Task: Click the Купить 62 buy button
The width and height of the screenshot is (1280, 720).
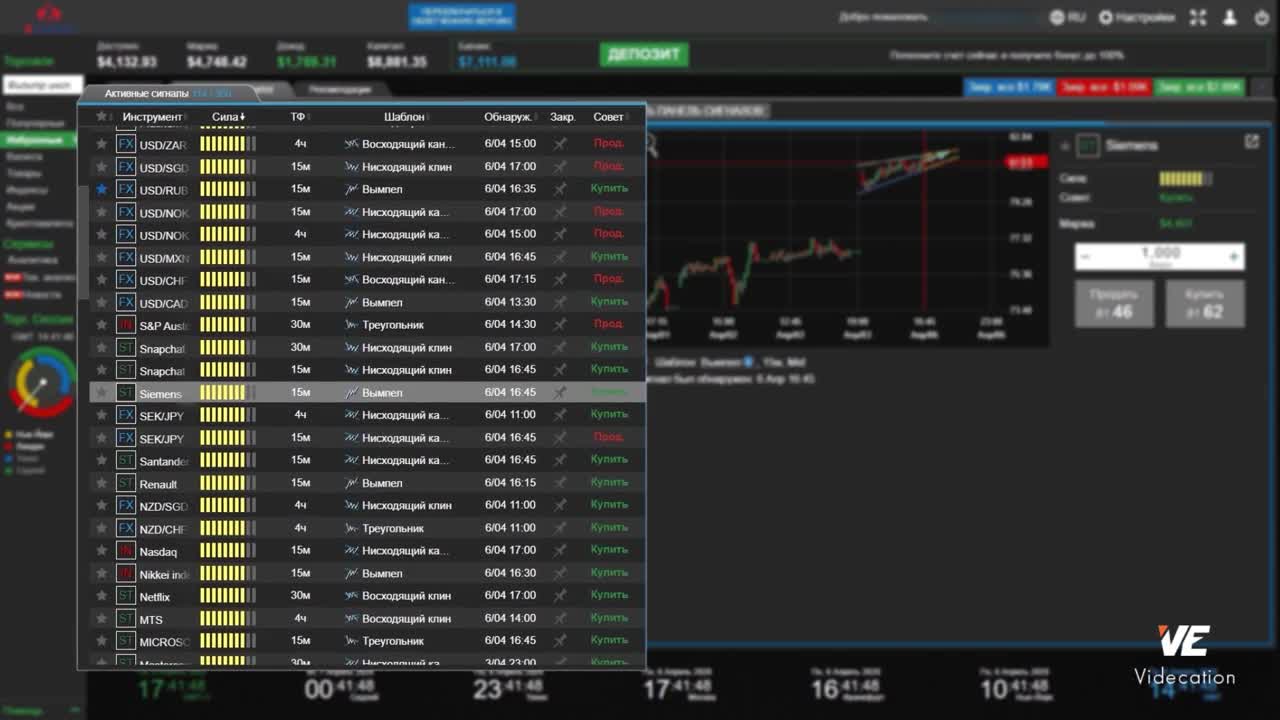Action: (1205, 303)
